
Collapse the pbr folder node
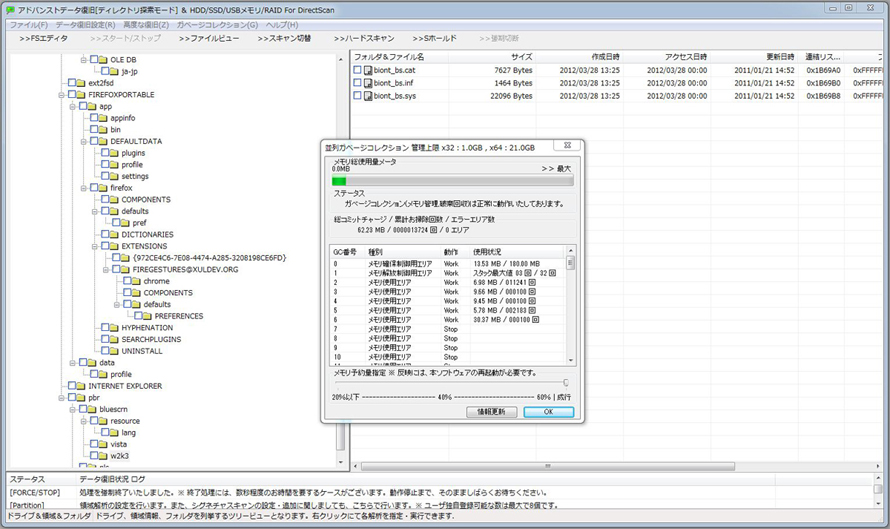61,398
